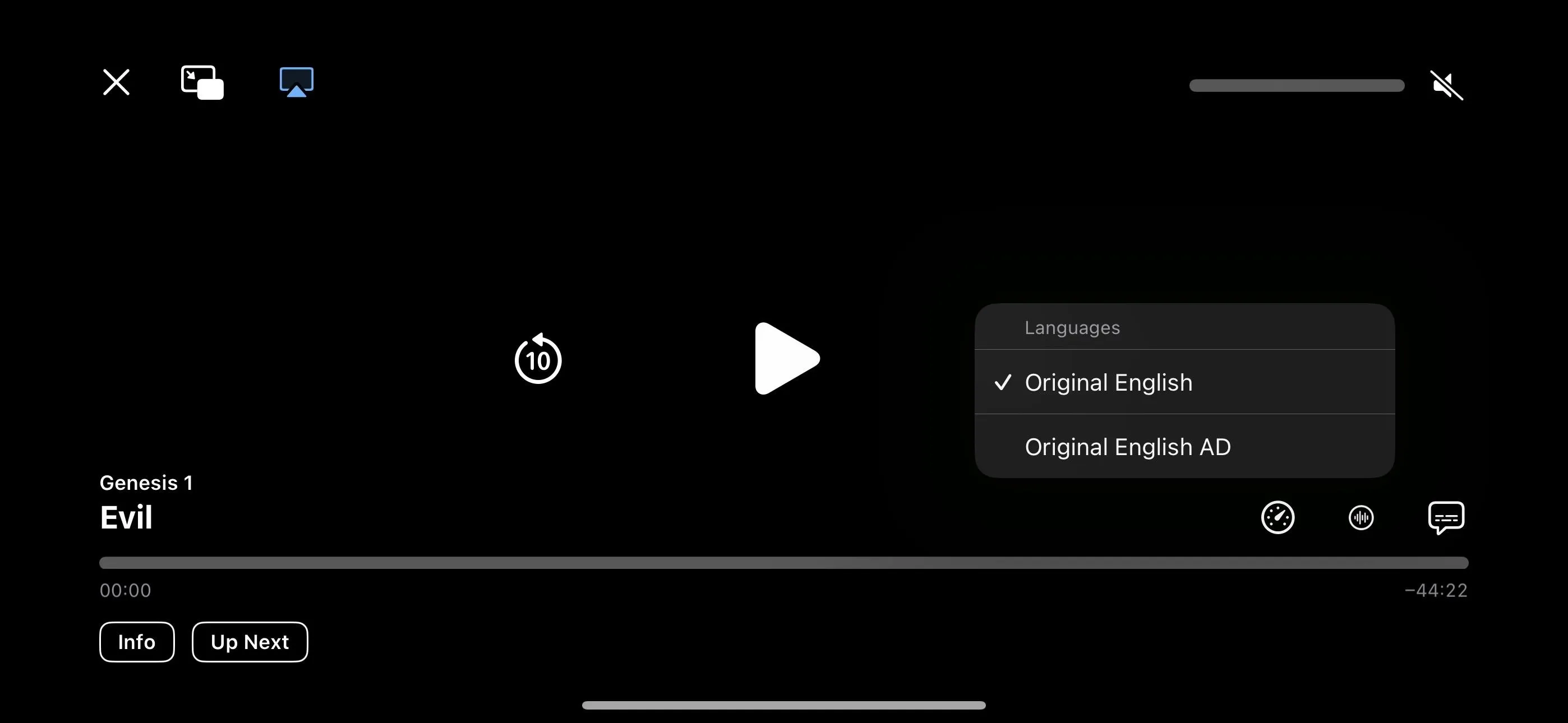Check the current Languages section header
The width and height of the screenshot is (1568, 723).
click(x=1072, y=327)
